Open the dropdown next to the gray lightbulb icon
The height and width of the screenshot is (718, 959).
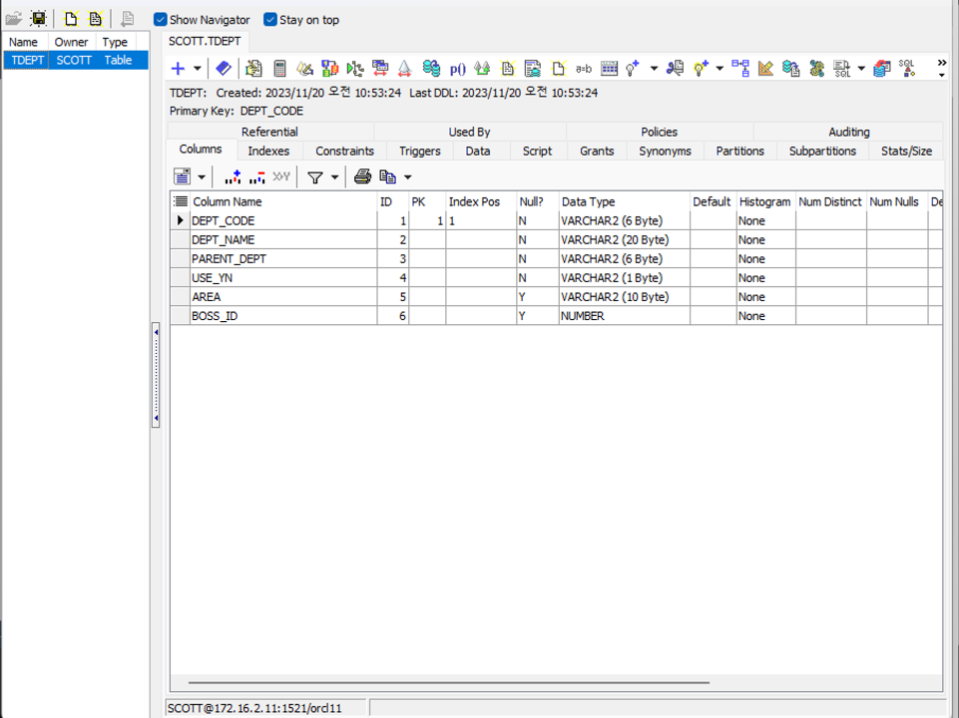pos(654,68)
